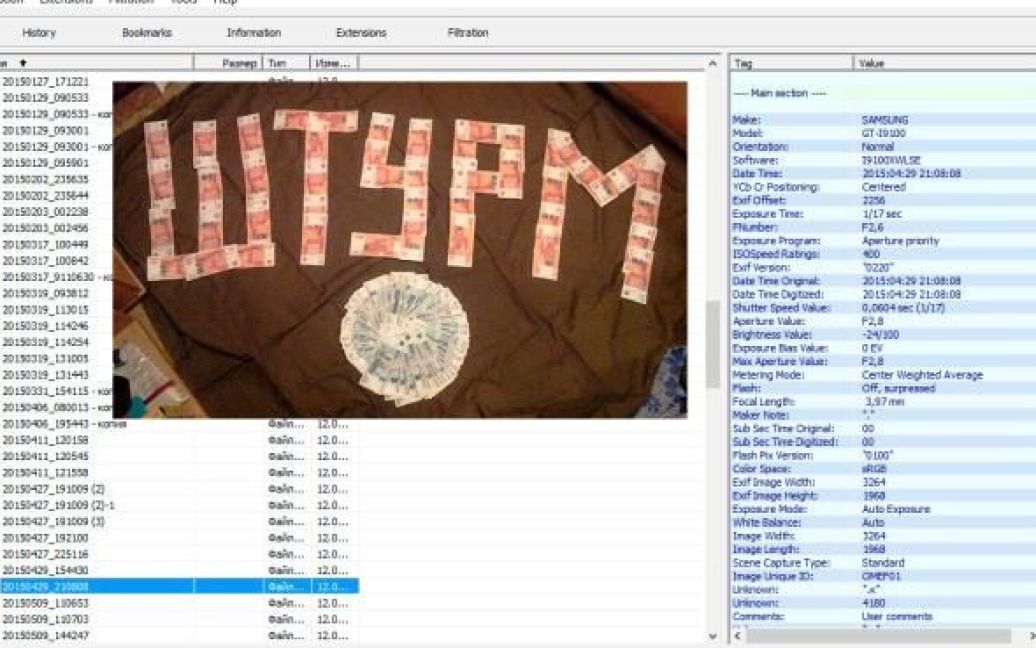Sort files by the Размер column
1036x648 pixels.
[228, 63]
